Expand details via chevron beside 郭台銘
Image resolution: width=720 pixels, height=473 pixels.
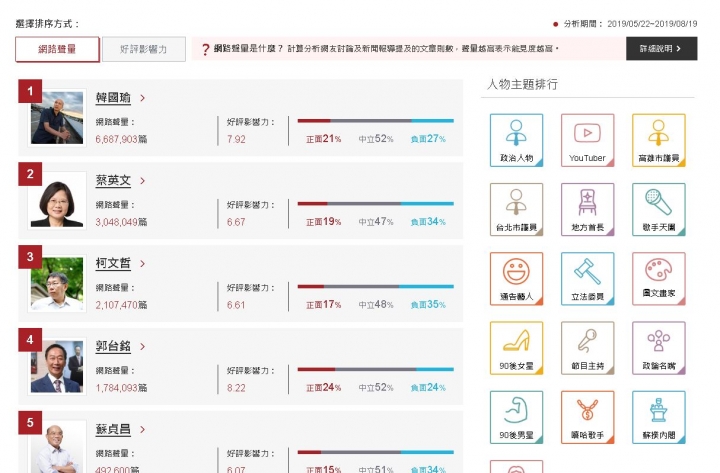(142, 346)
